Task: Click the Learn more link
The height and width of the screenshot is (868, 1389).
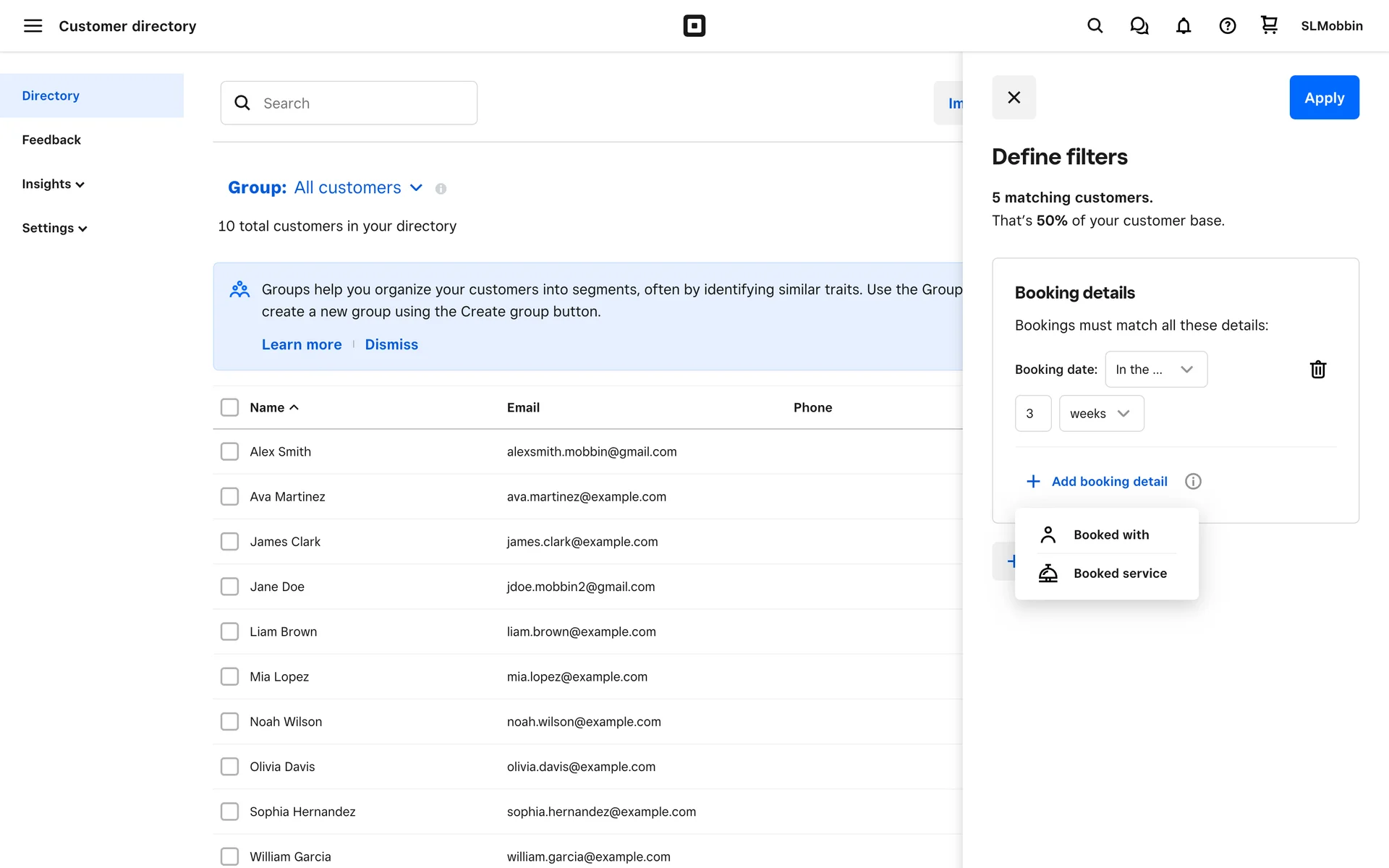Action: tap(301, 344)
